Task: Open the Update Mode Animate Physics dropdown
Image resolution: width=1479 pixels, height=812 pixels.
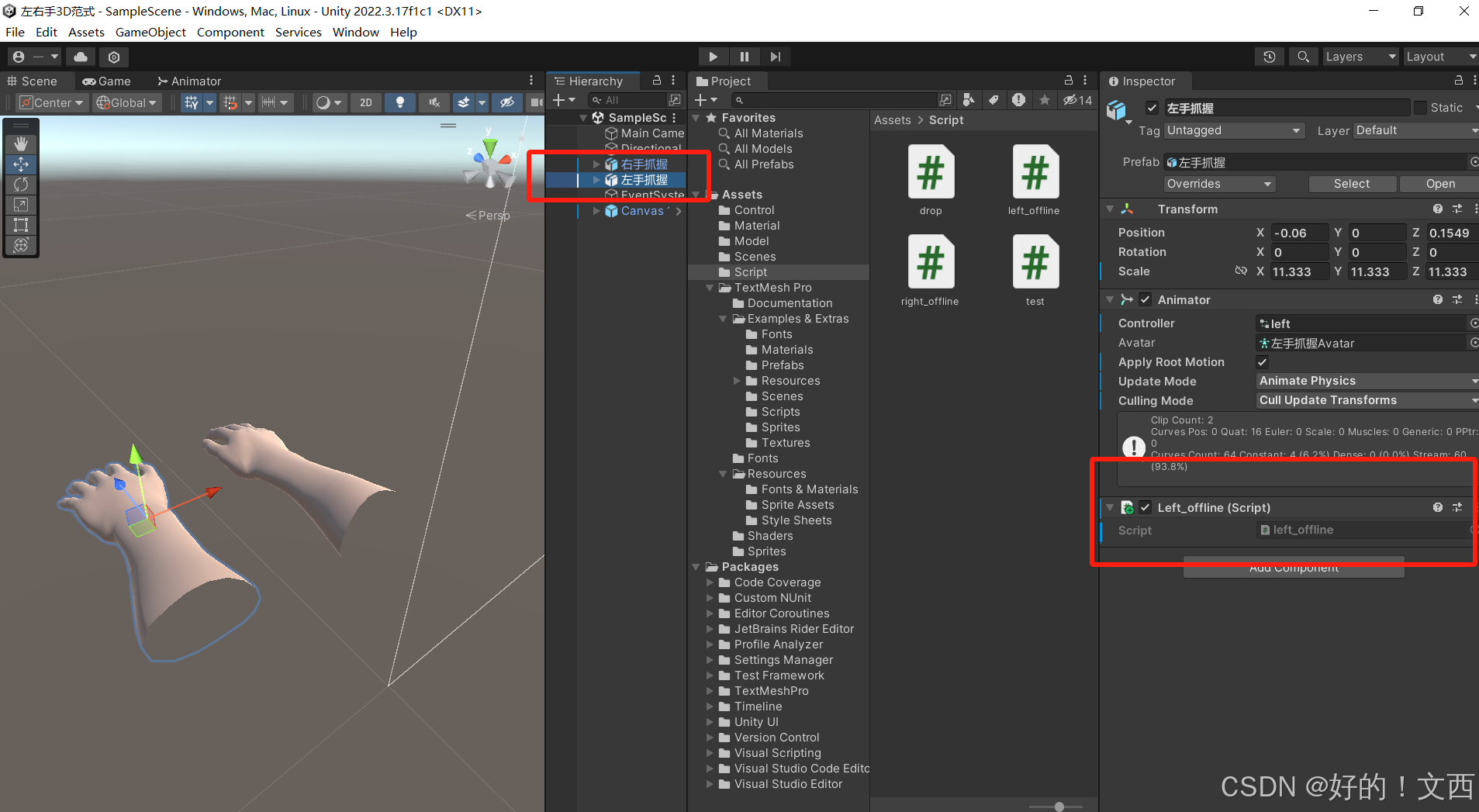Action: tap(1367, 381)
